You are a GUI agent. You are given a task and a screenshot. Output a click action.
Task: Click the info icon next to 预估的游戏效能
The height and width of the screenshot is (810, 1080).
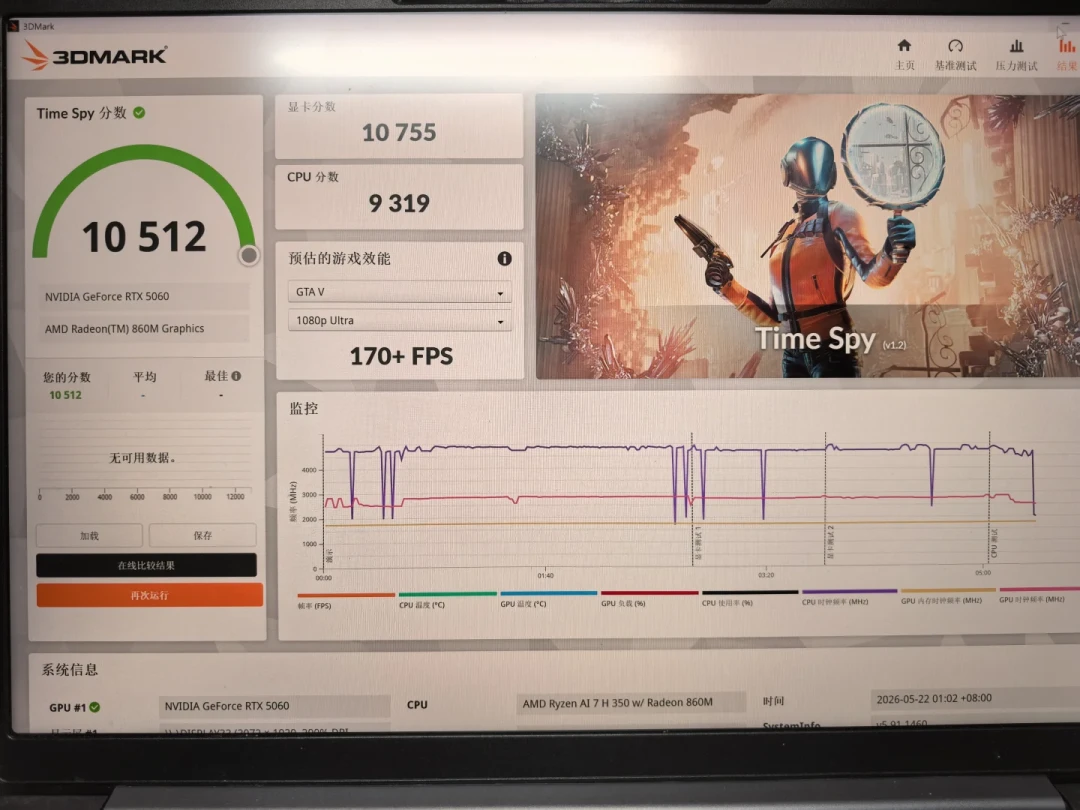coord(504,258)
